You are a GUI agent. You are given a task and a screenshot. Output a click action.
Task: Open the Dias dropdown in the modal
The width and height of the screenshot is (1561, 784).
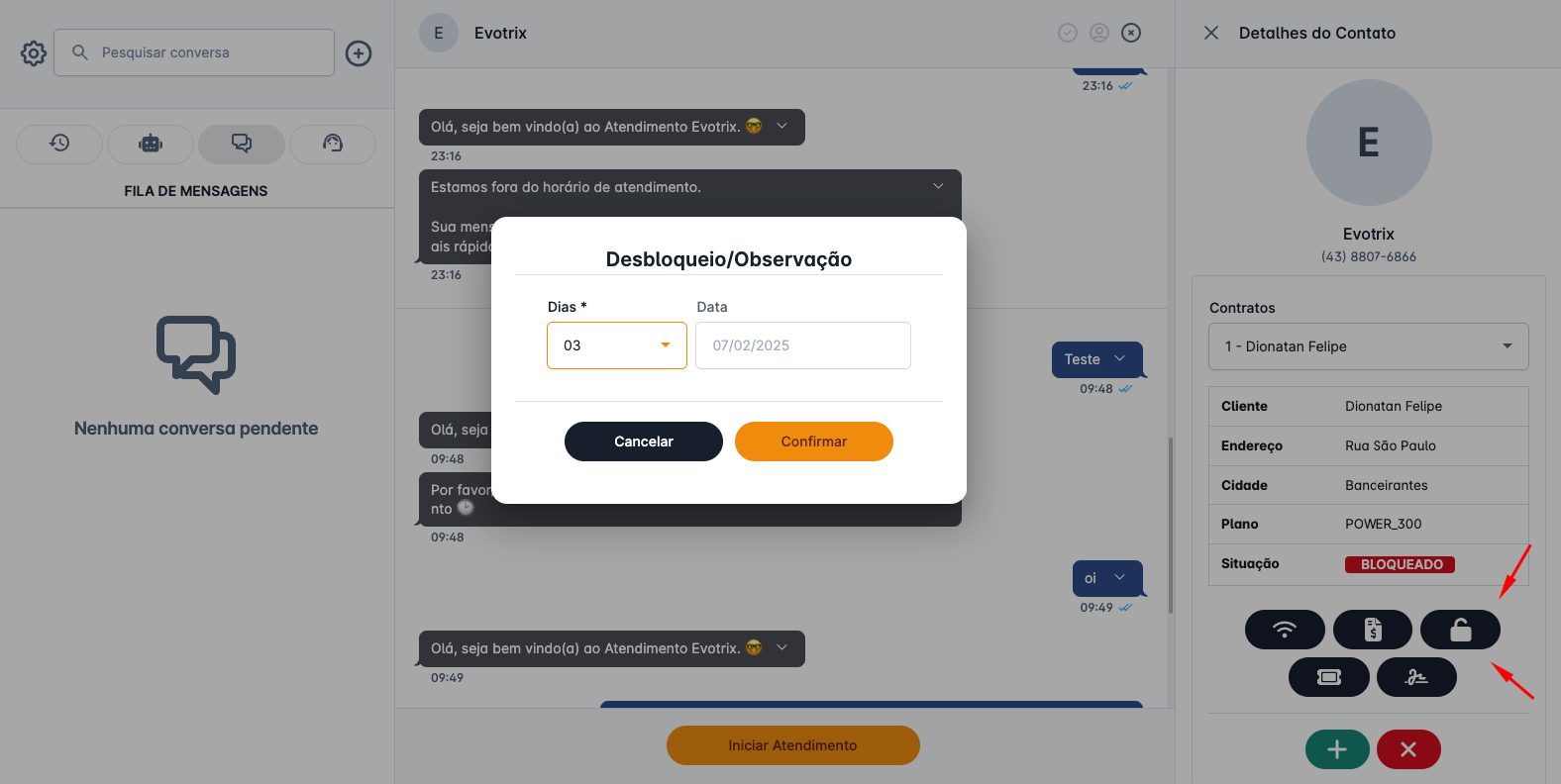[665, 345]
